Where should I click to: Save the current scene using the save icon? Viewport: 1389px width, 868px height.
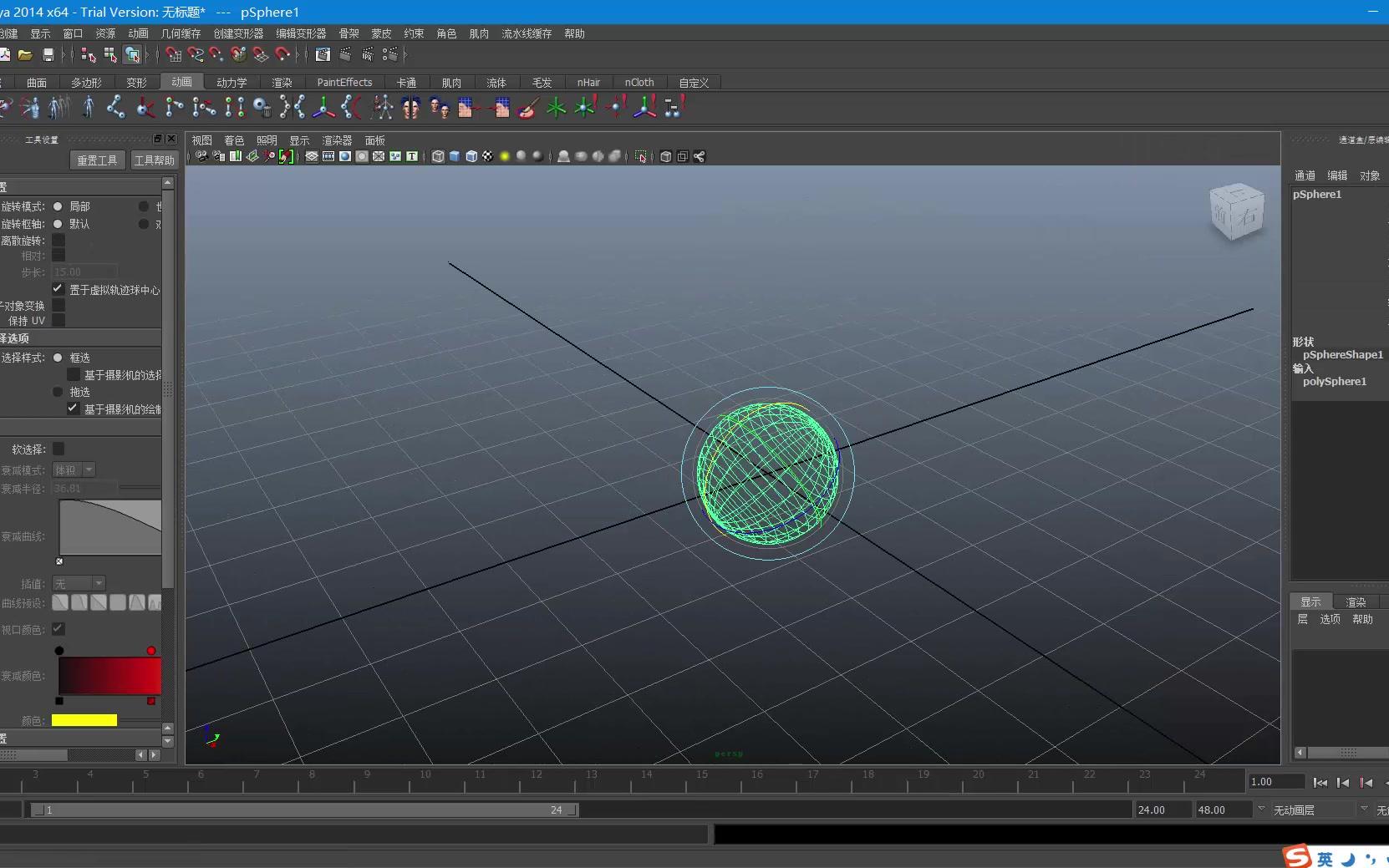coord(48,55)
